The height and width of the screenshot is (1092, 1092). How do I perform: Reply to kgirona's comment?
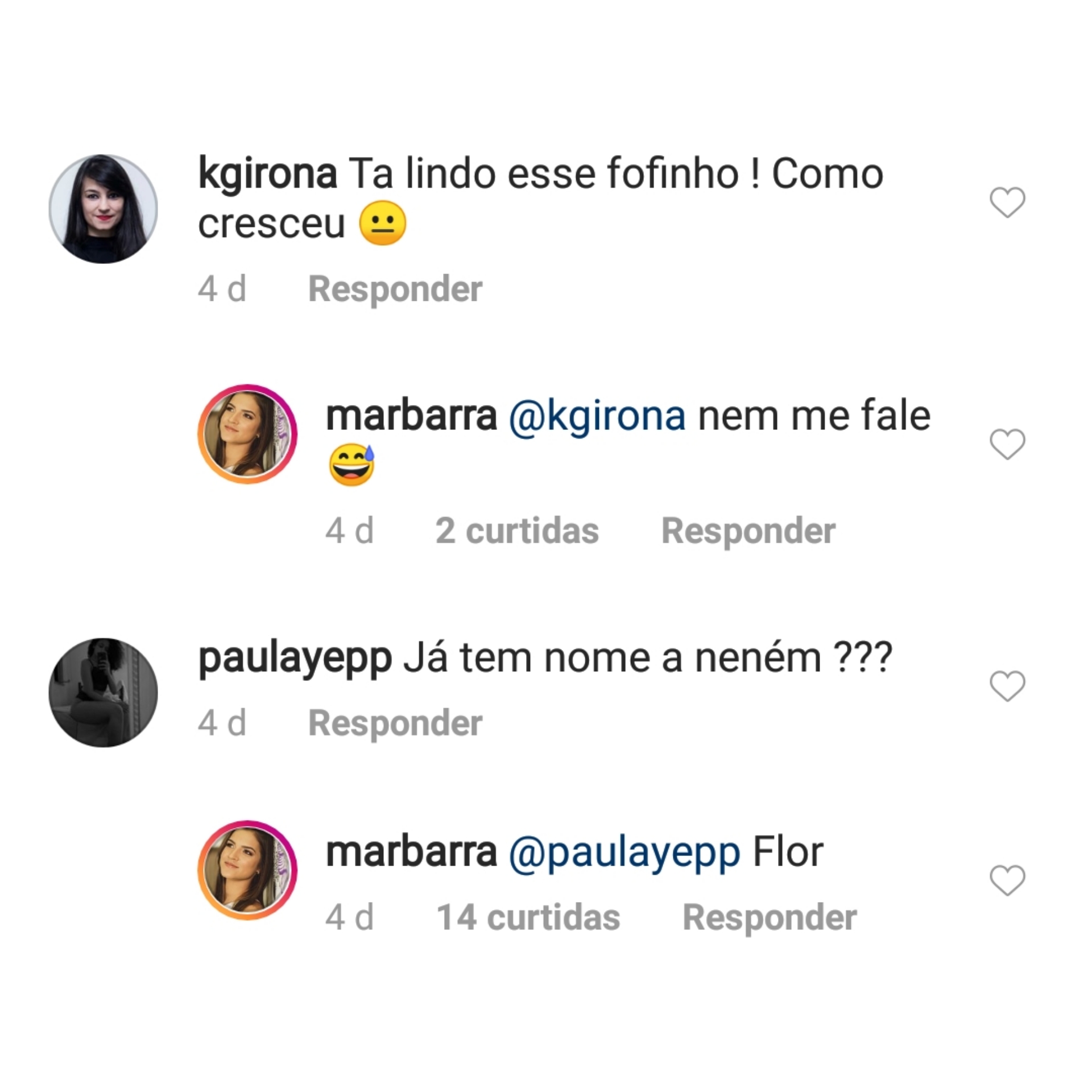[395, 289]
